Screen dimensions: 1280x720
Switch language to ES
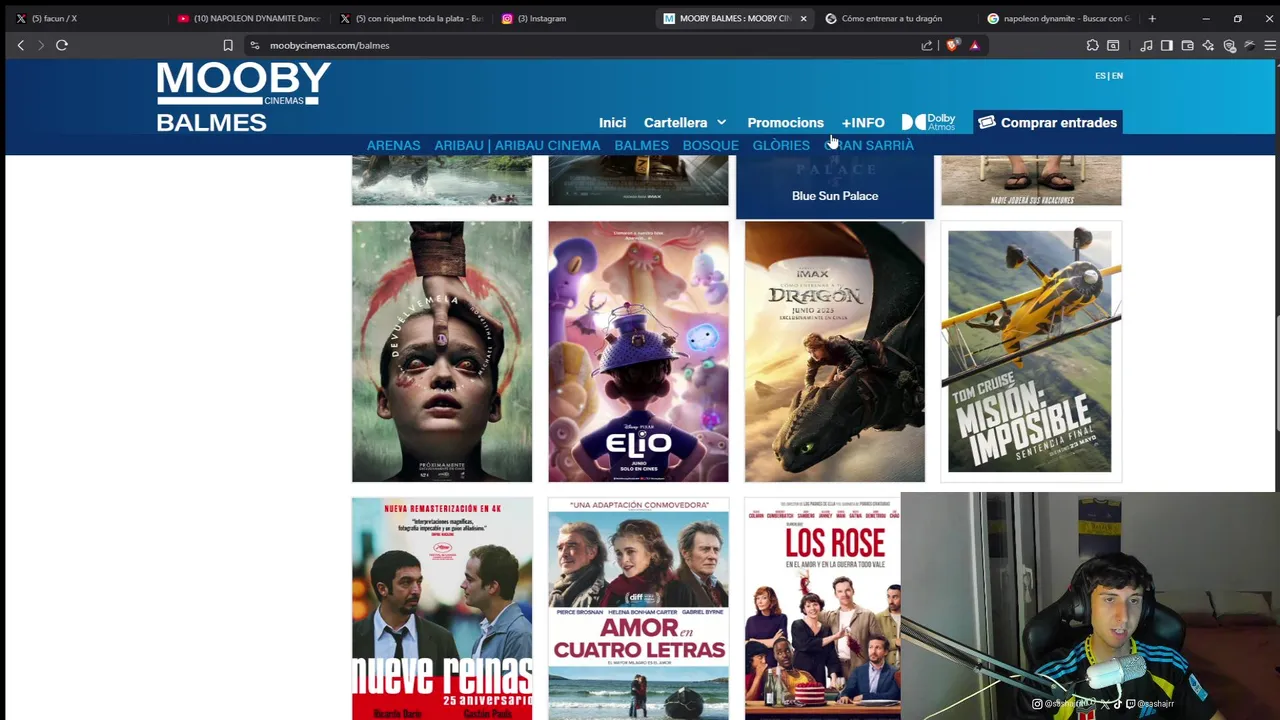1100,76
